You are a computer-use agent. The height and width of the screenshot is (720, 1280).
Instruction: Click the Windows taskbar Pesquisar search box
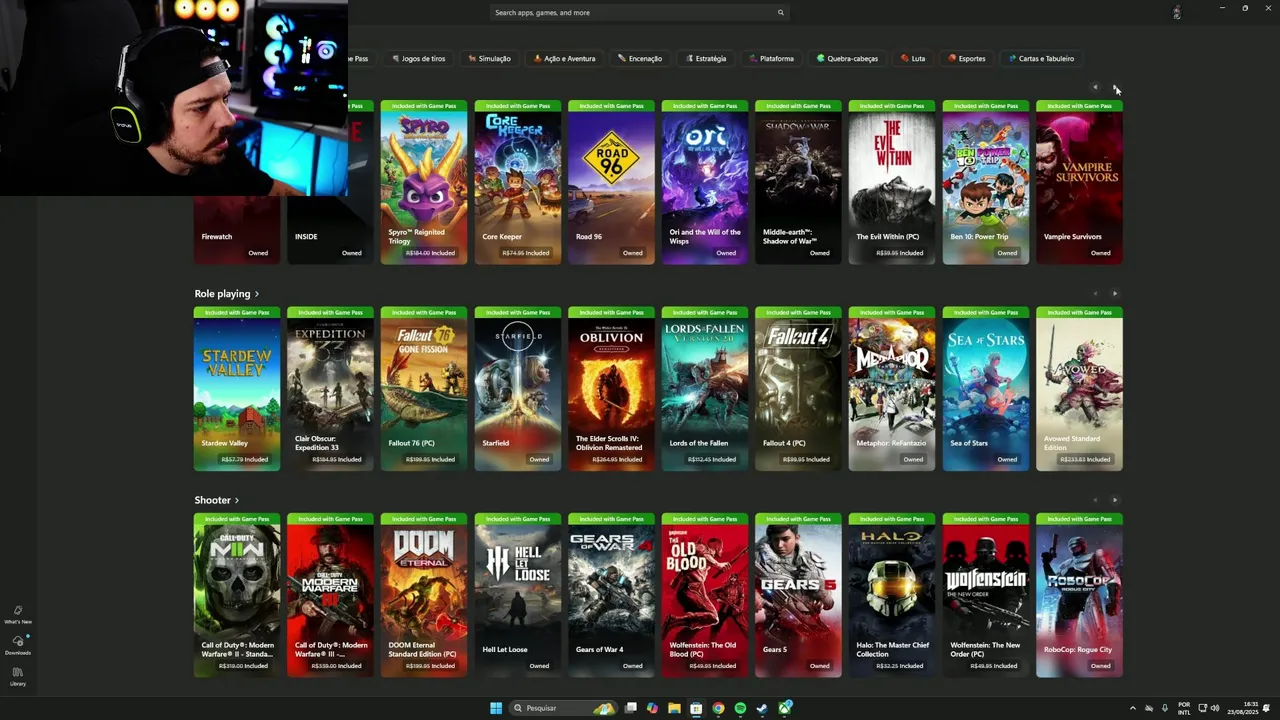[x=564, y=708]
